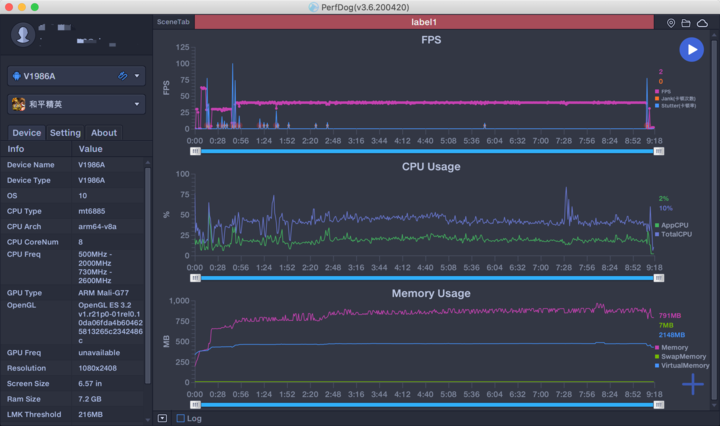Click the Android icon in device selector
Image resolution: width=720 pixels, height=426 pixels.
tap(17, 76)
